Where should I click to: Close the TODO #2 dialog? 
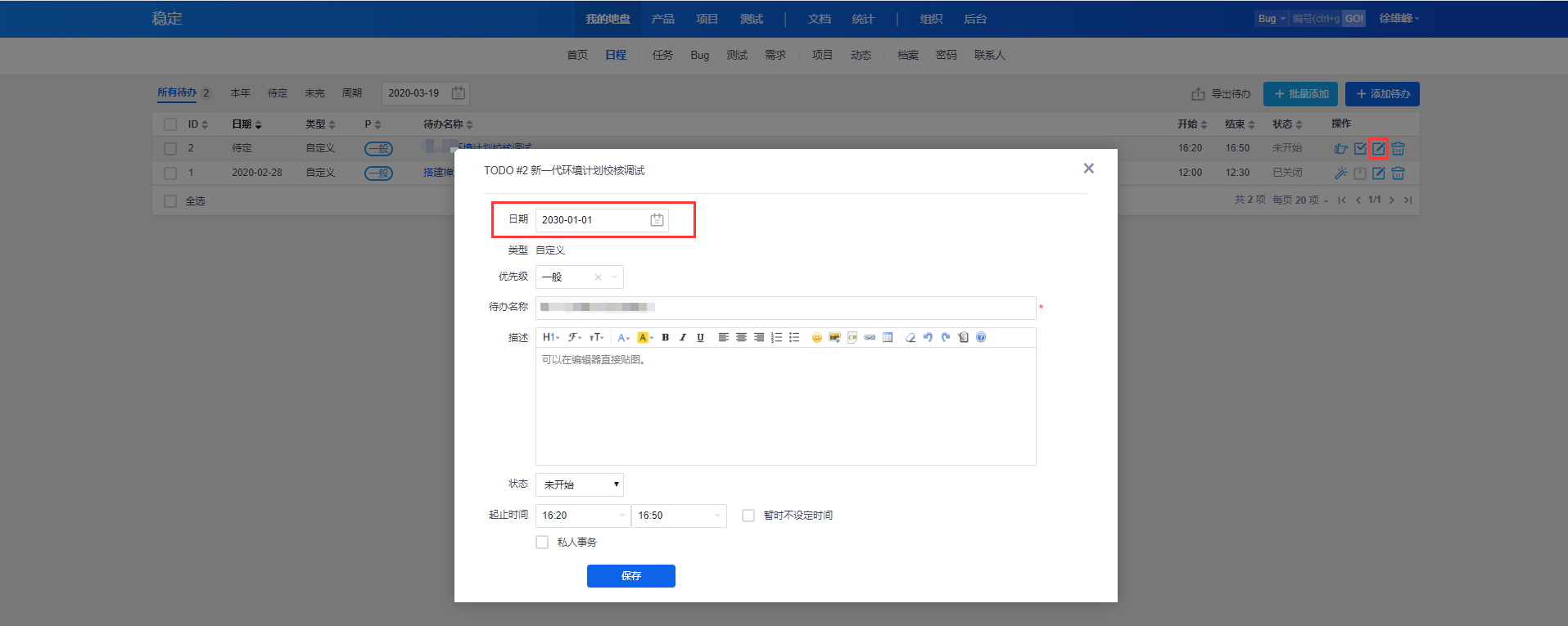(1088, 169)
